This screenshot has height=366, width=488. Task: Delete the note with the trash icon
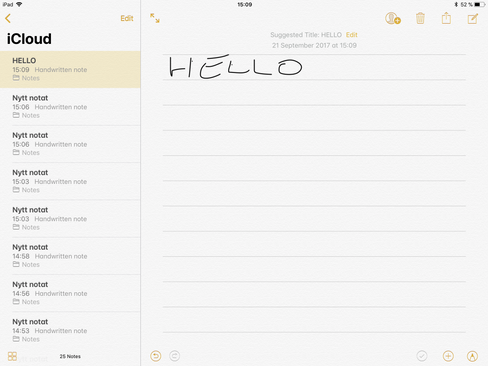click(x=420, y=18)
